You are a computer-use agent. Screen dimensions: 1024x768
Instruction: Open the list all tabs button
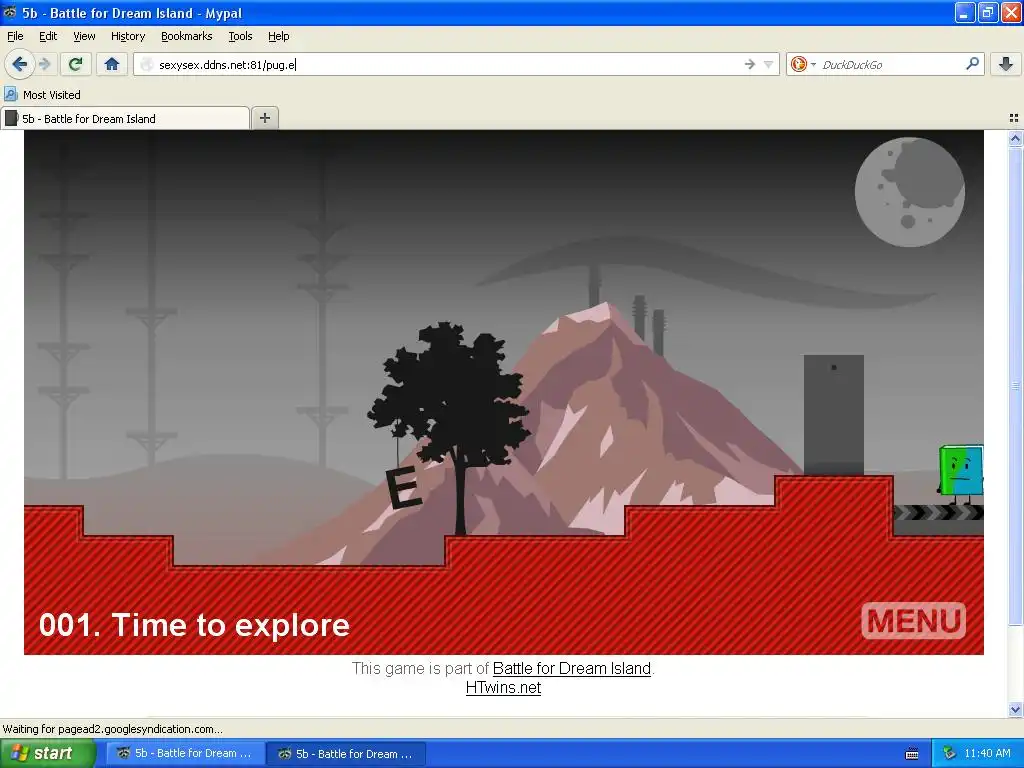(x=1014, y=118)
